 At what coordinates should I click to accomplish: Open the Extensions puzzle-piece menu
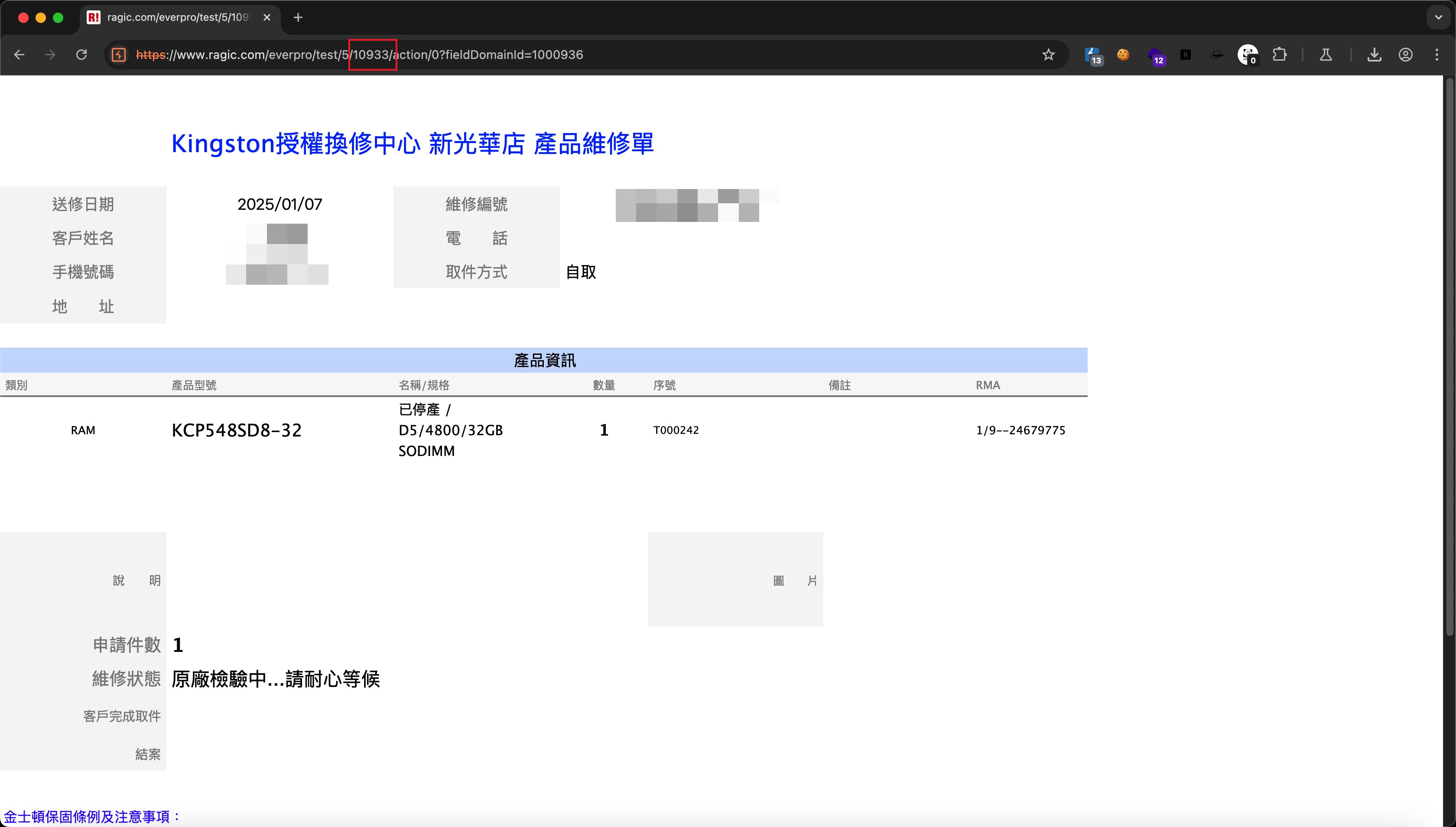[1279, 55]
